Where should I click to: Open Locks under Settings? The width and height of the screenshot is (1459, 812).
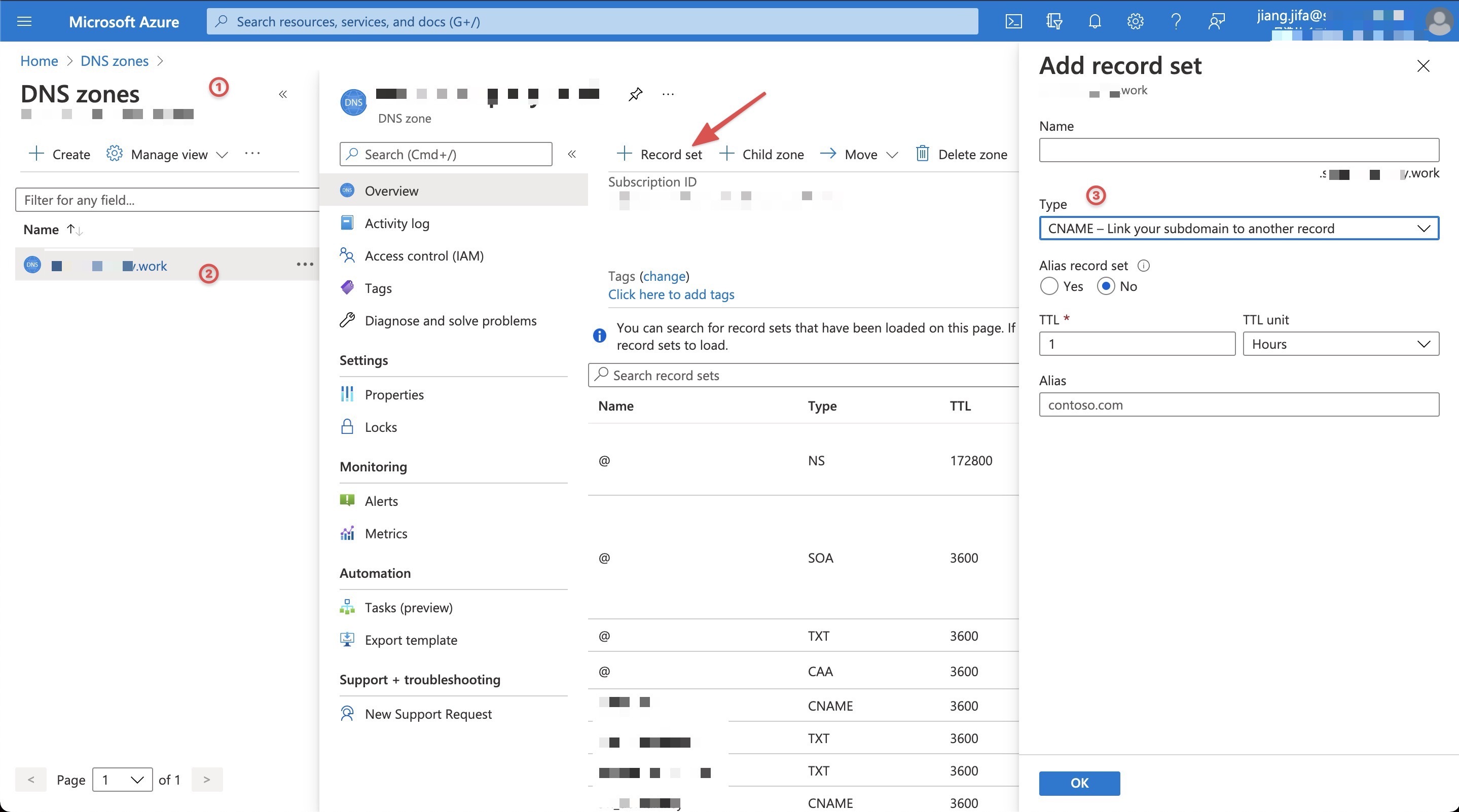point(380,426)
